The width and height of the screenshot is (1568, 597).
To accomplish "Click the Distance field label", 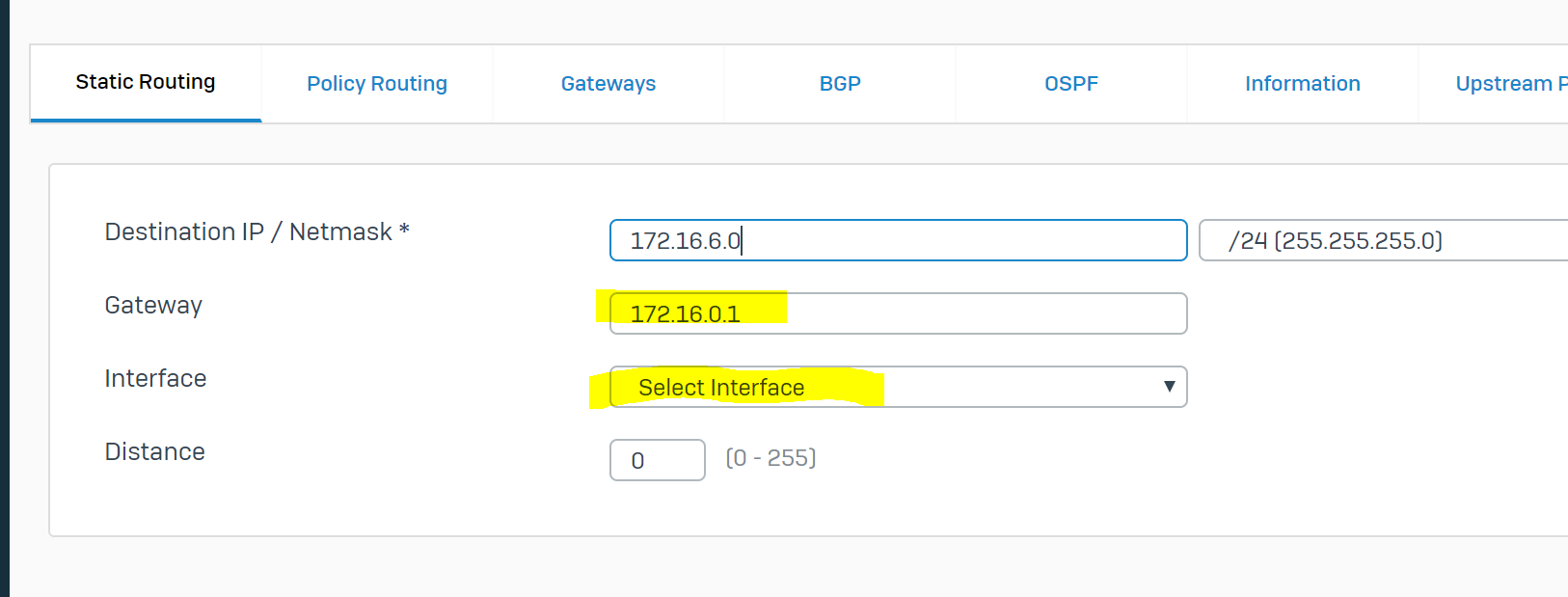I will tap(154, 452).
